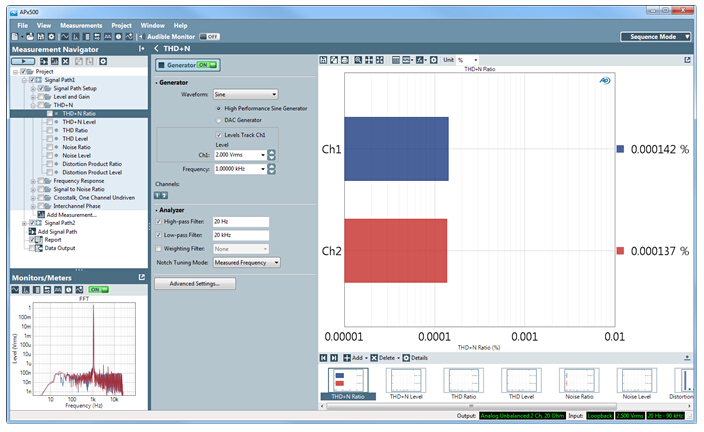Go to first result using skip-back icon

(x=323, y=358)
